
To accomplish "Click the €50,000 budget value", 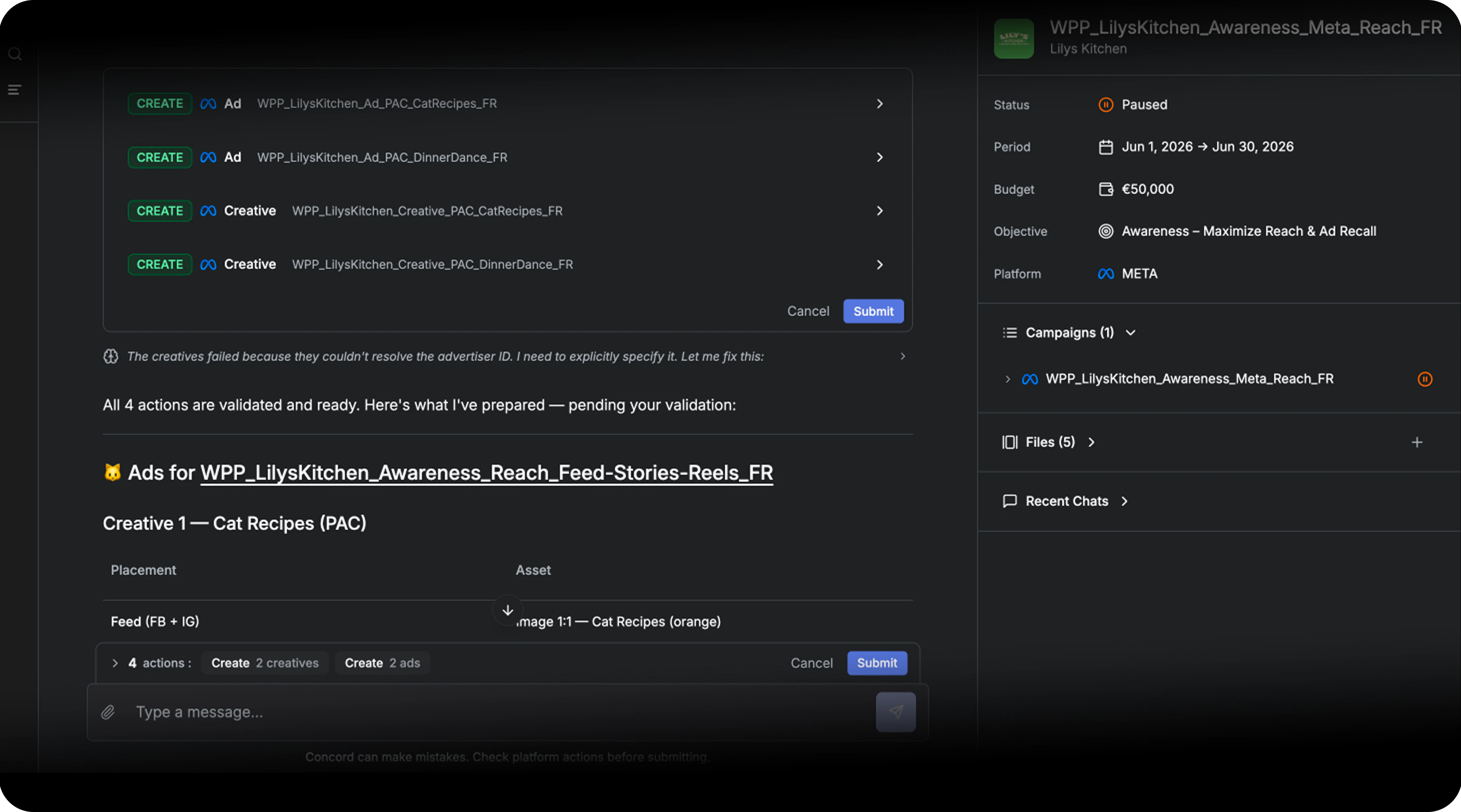I will pos(1148,189).
